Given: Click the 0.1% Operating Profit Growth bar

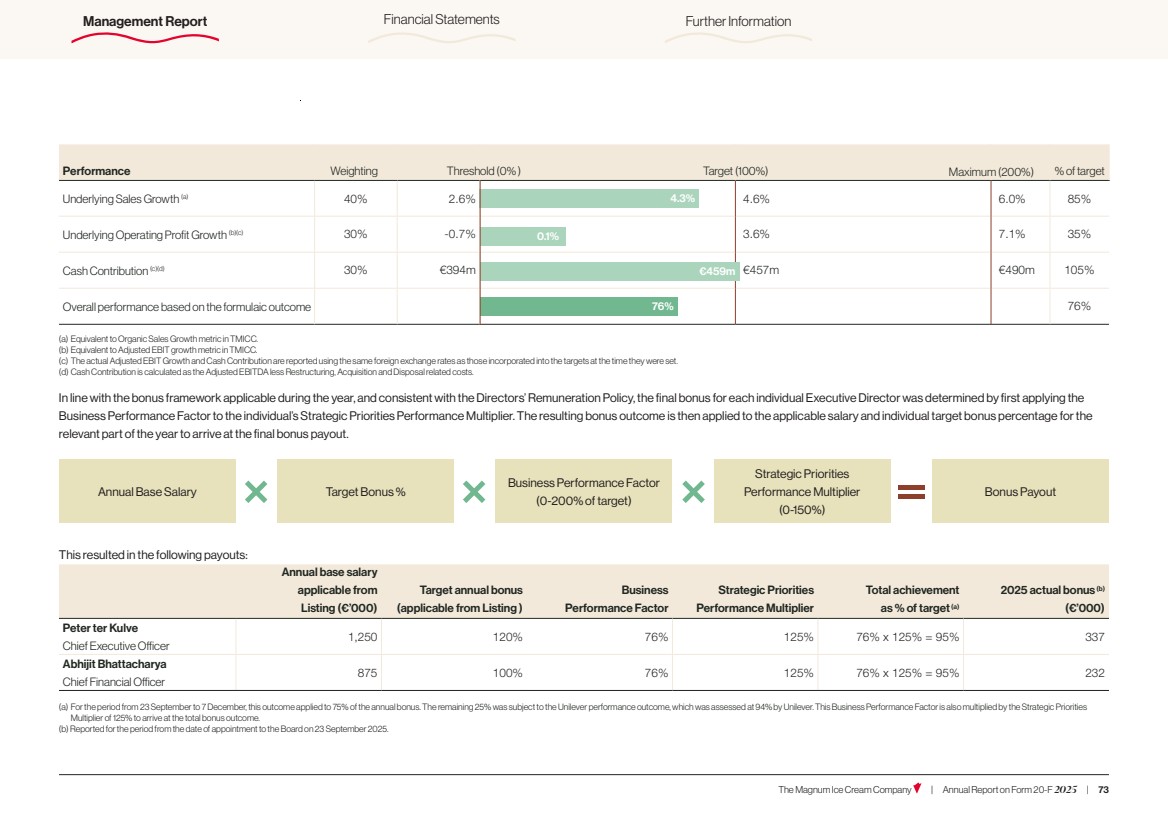Looking at the screenshot, I should point(523,236).
